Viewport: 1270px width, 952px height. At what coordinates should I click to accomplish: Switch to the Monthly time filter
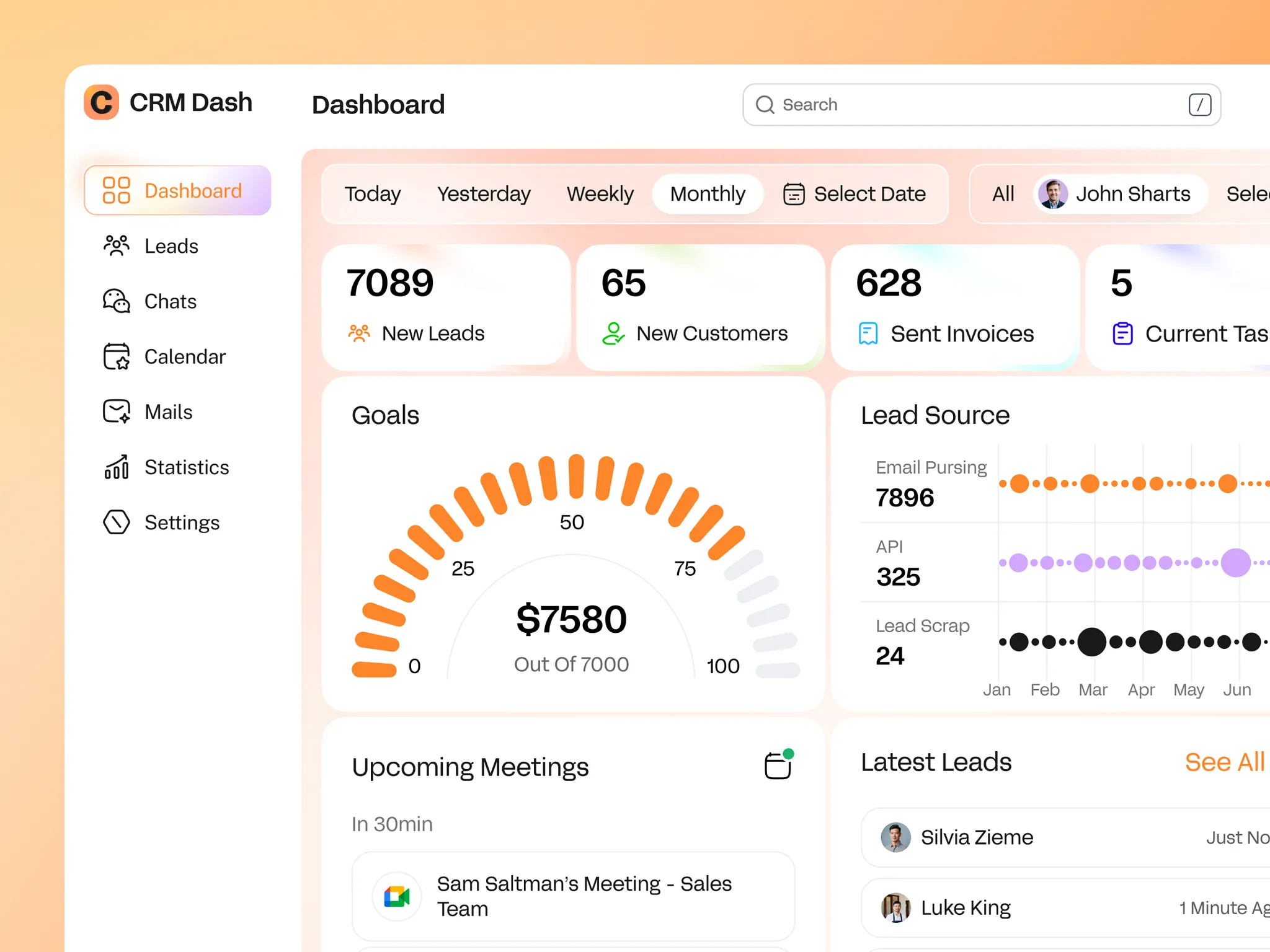point(708,194)
